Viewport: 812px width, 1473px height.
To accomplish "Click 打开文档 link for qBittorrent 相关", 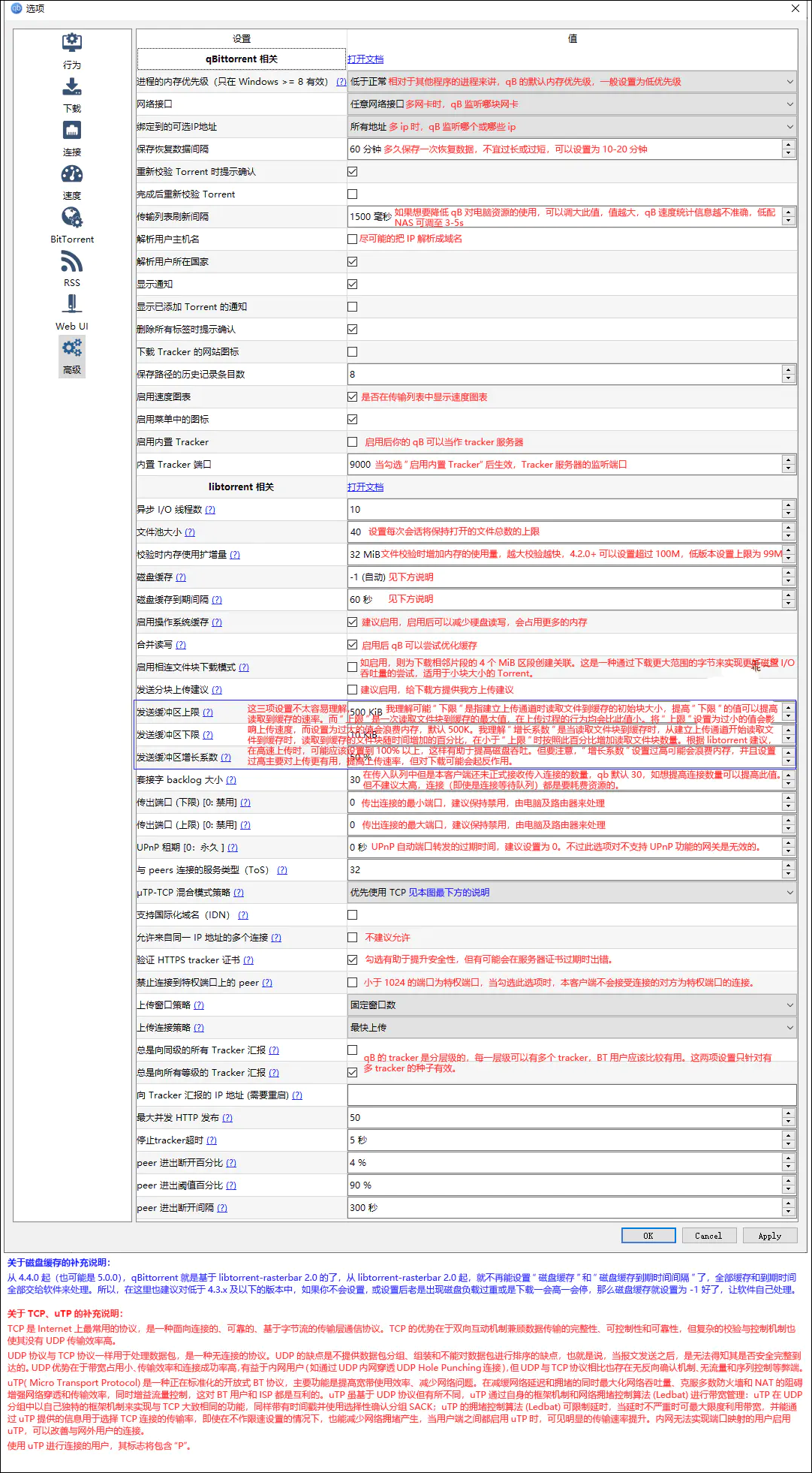I will pyautogui.click(x=365, y=59).
